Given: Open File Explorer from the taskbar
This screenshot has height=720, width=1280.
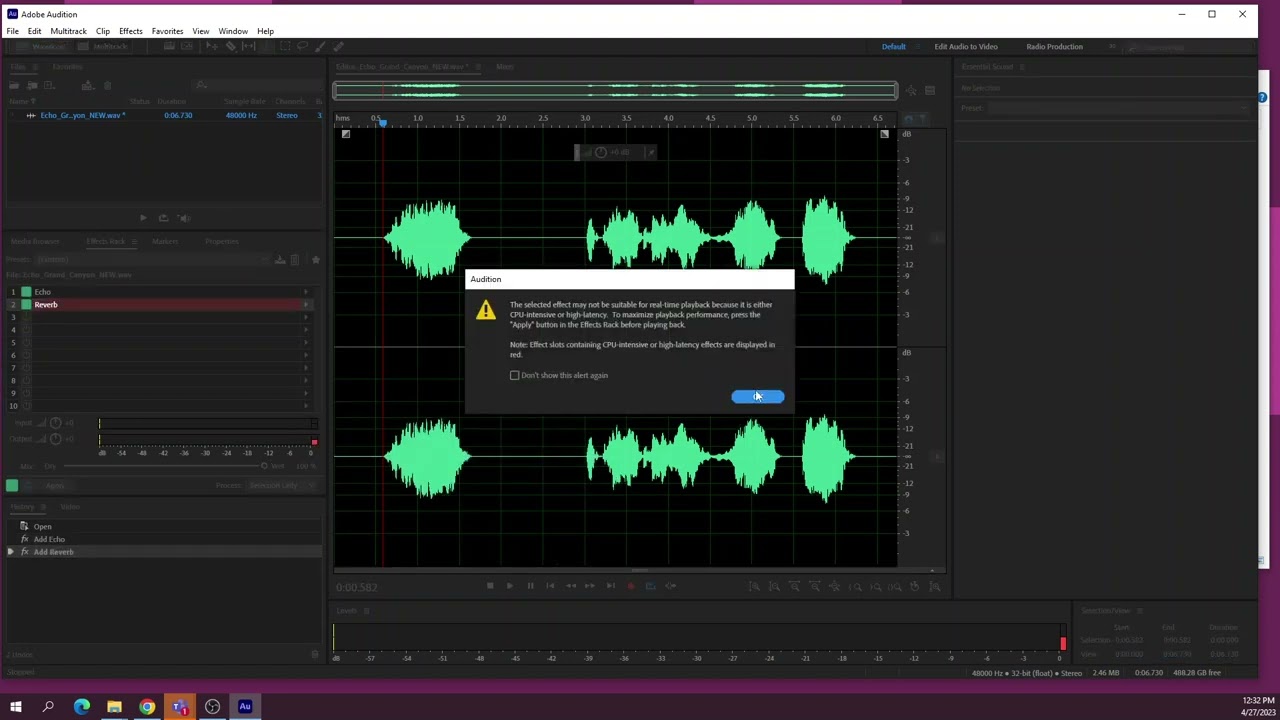Looking at the screenshot, I should point(114,707).
